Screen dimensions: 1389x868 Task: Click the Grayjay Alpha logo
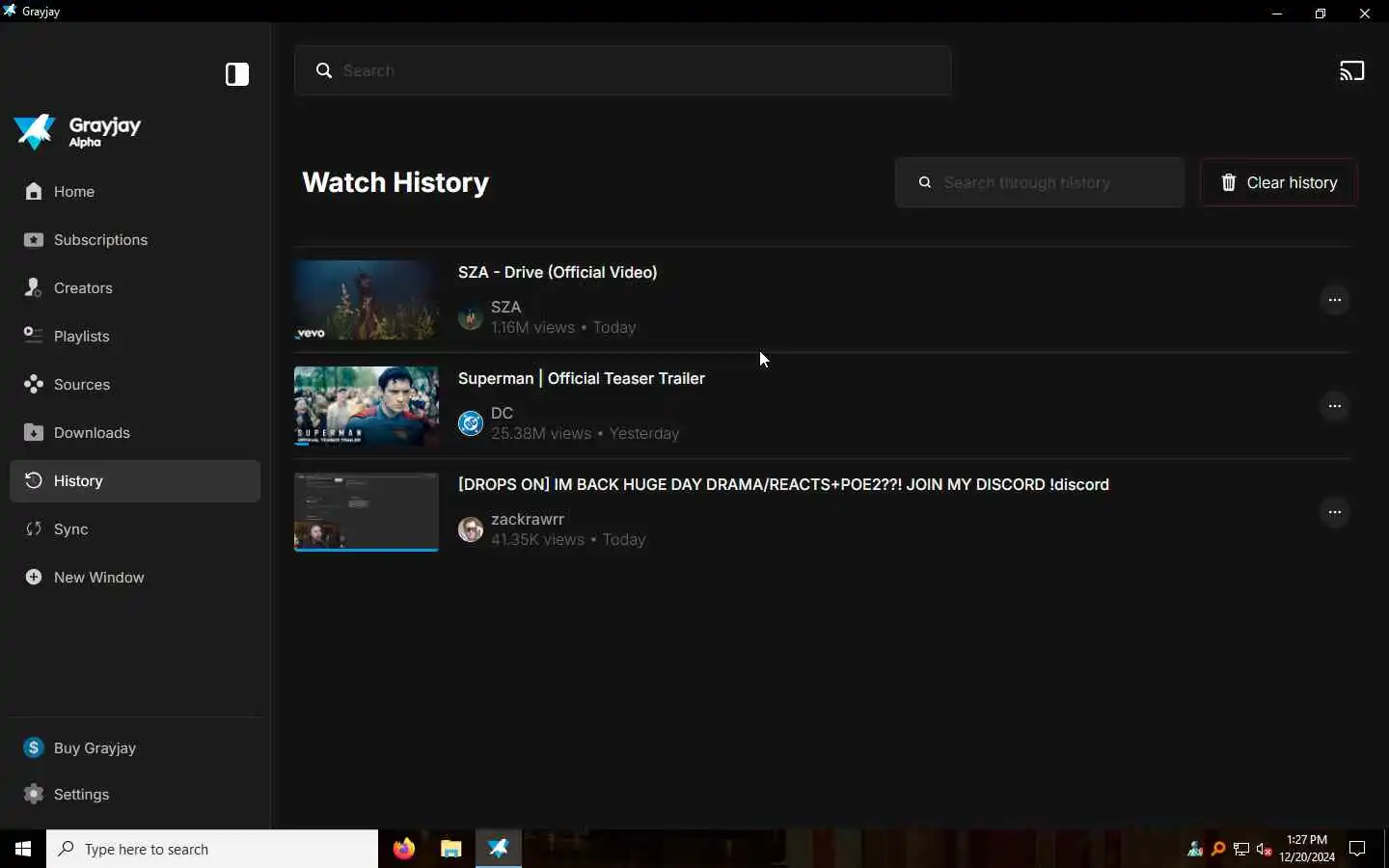pyautogui.click(x=79, y=132)
